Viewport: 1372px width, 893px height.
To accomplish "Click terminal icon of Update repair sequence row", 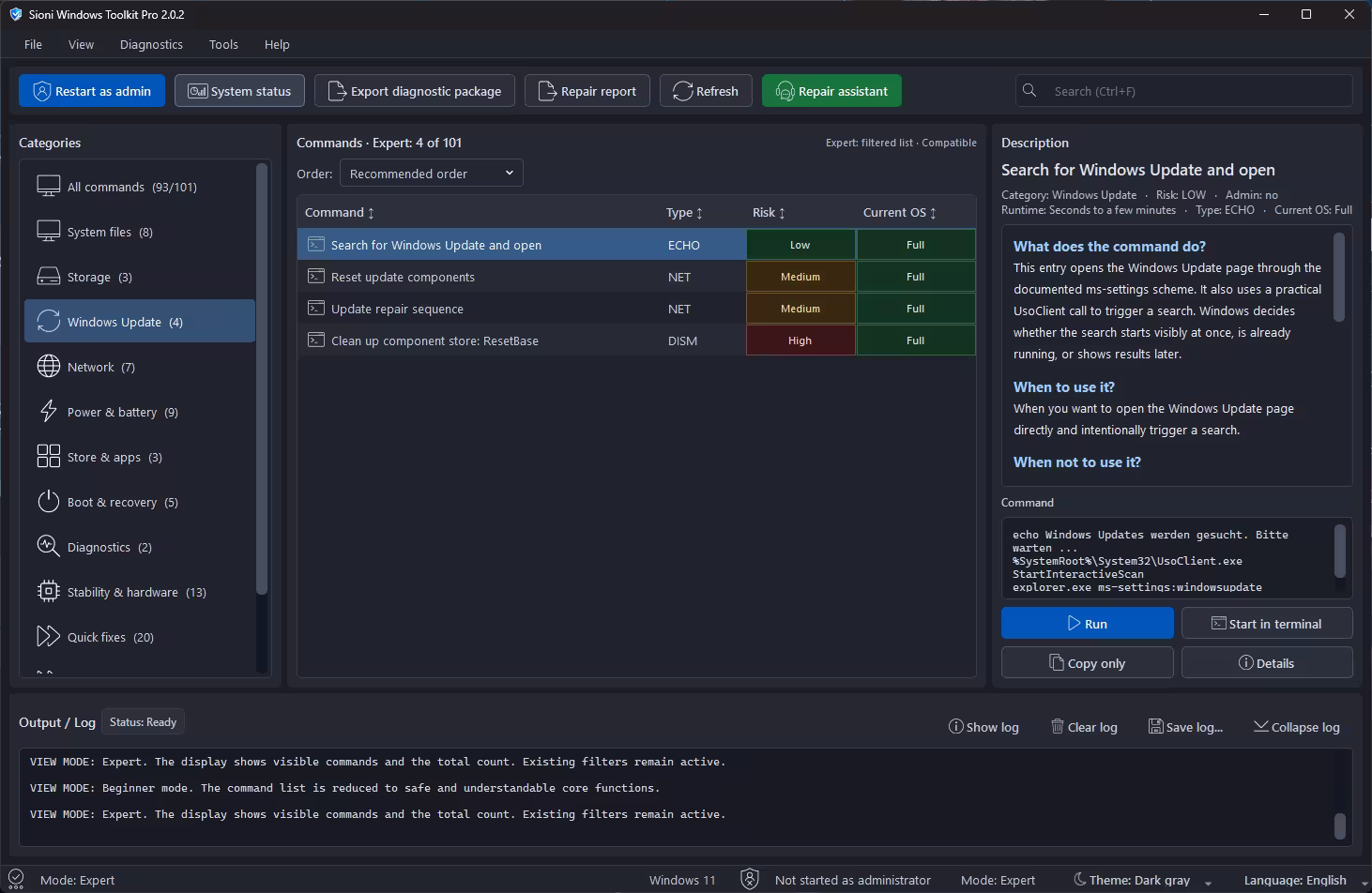I will (316, 309).
